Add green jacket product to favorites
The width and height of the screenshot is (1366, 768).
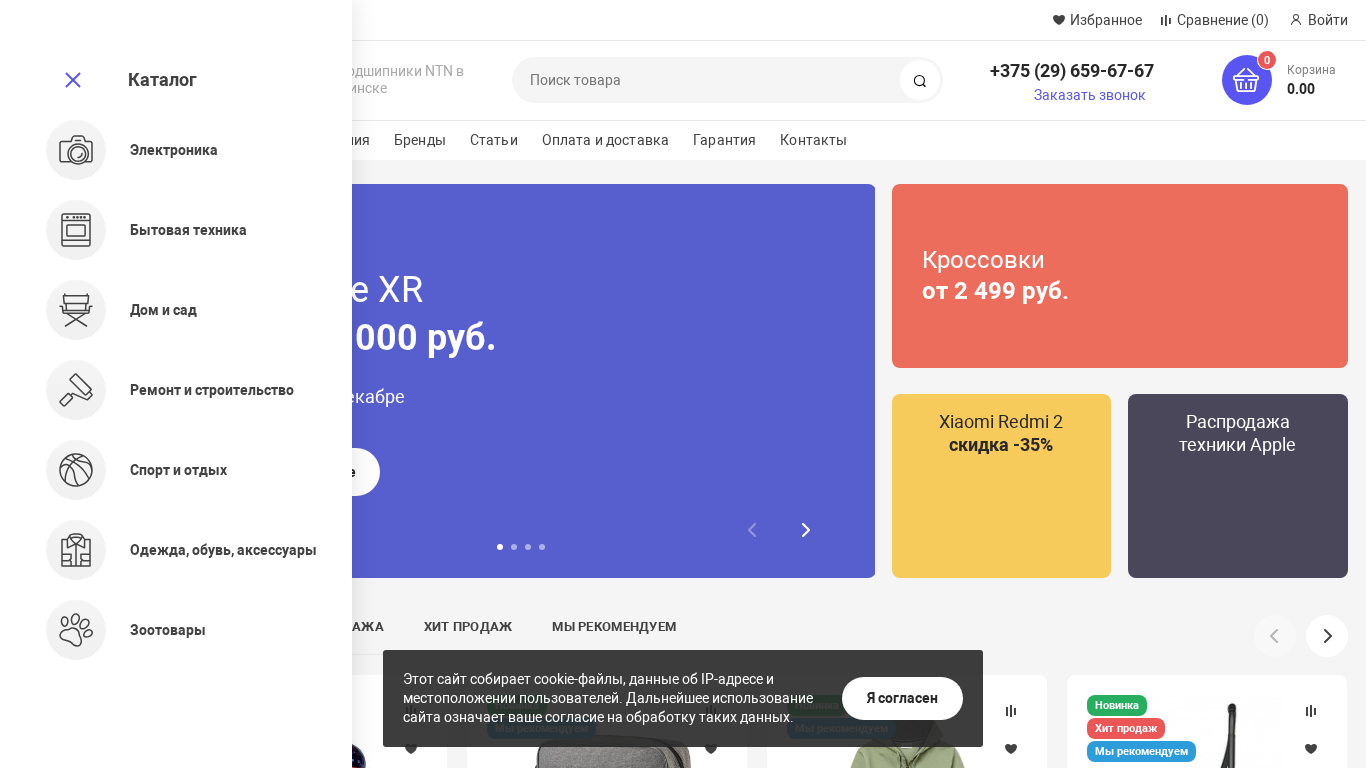tap(1011, 749)
